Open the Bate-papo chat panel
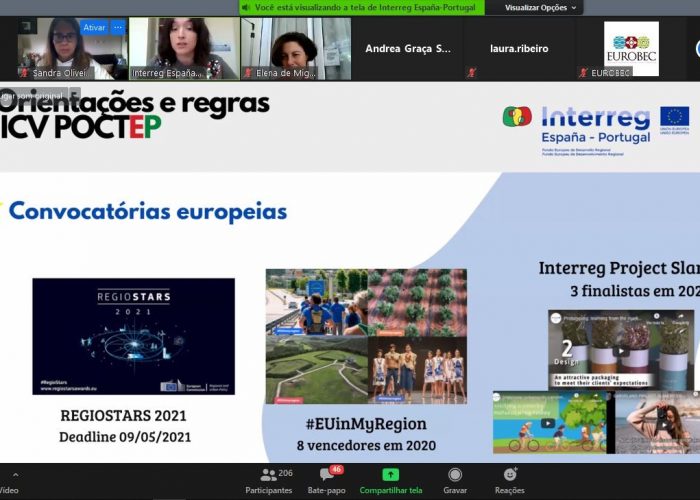The height and width of the screenshot is (500, 700). (x=327, y=481)
